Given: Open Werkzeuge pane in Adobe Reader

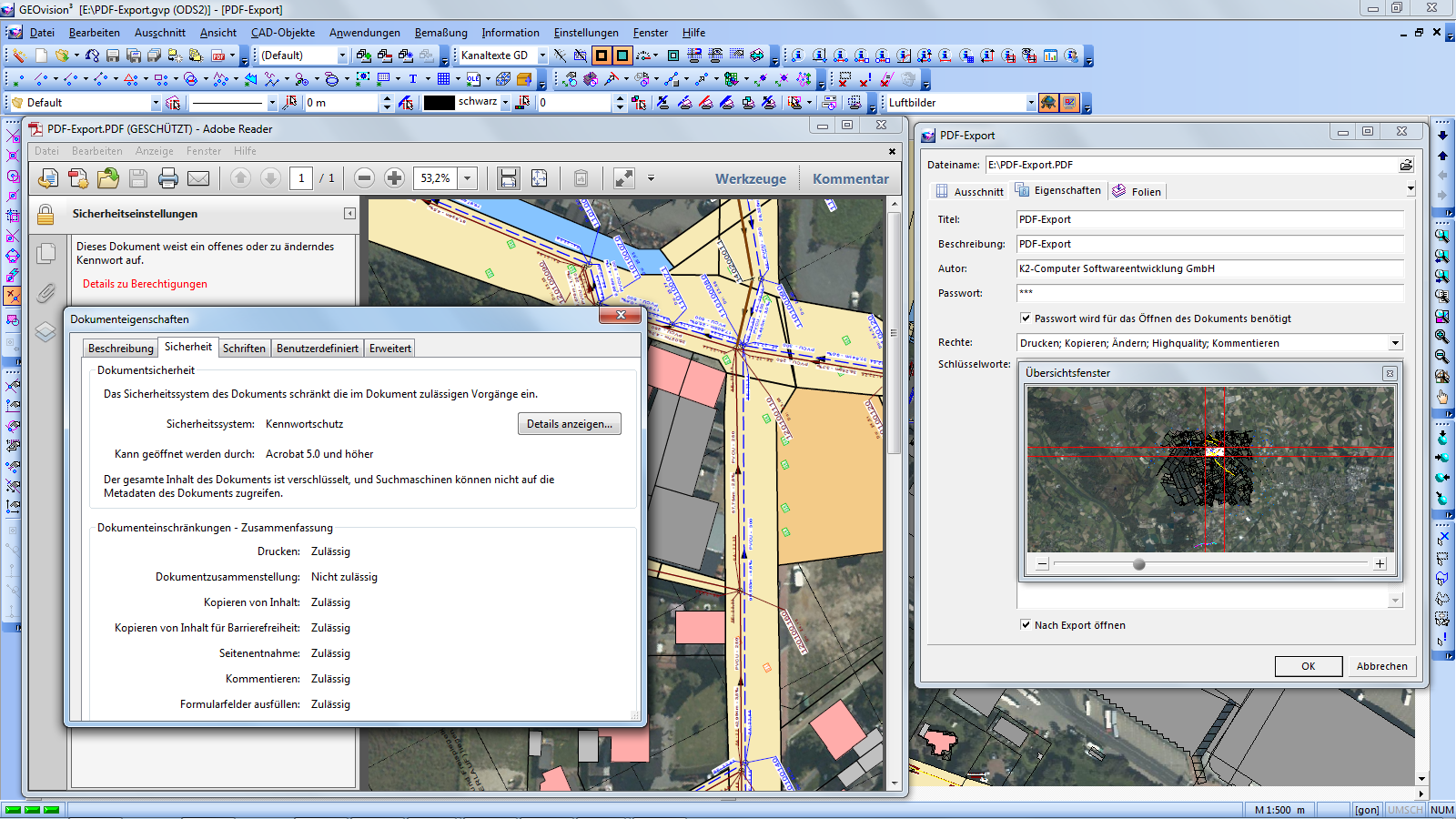Looking at the screenshot, I should 751,178.
